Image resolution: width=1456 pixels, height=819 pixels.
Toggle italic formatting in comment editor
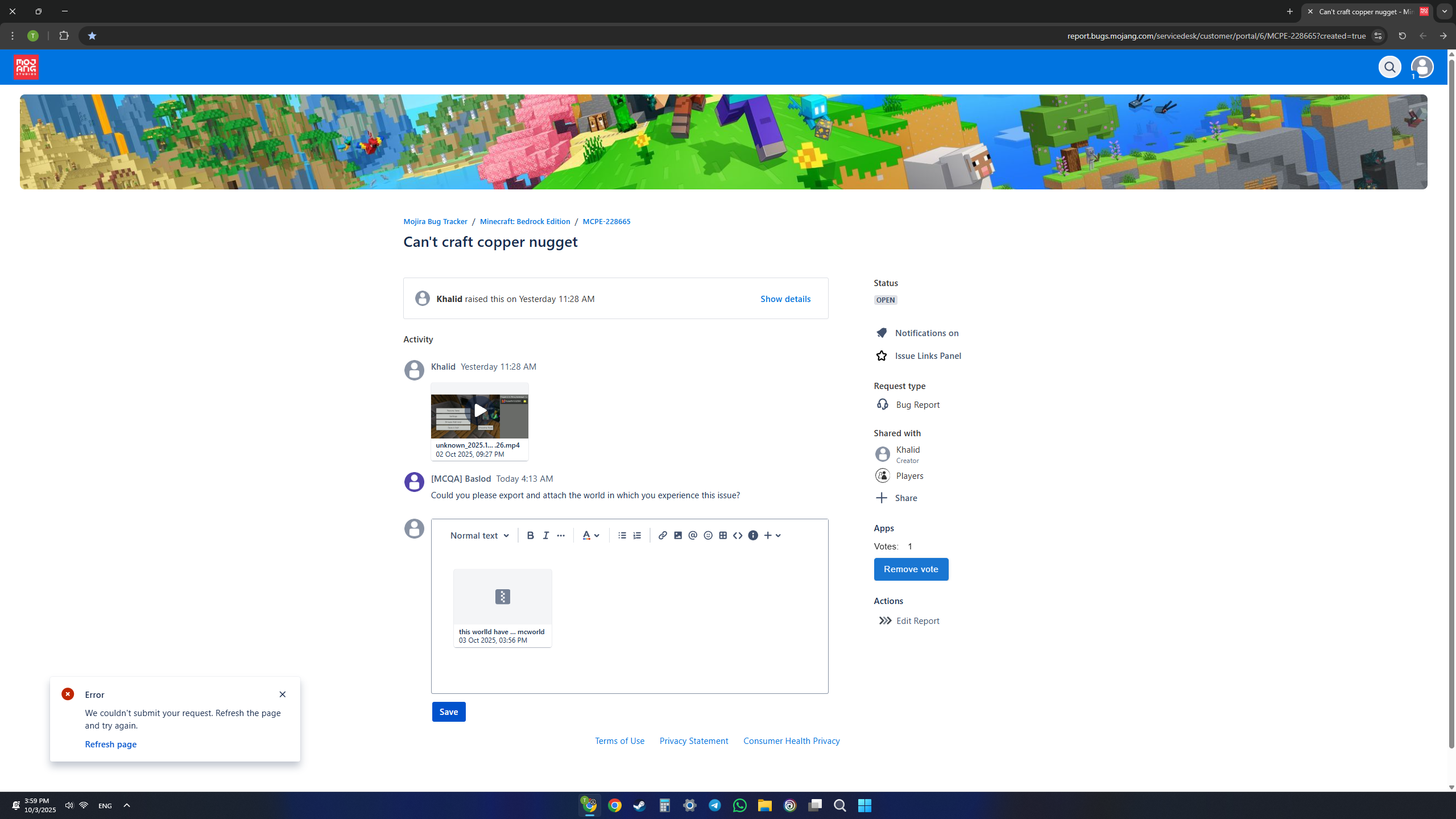tap(545, 535)
